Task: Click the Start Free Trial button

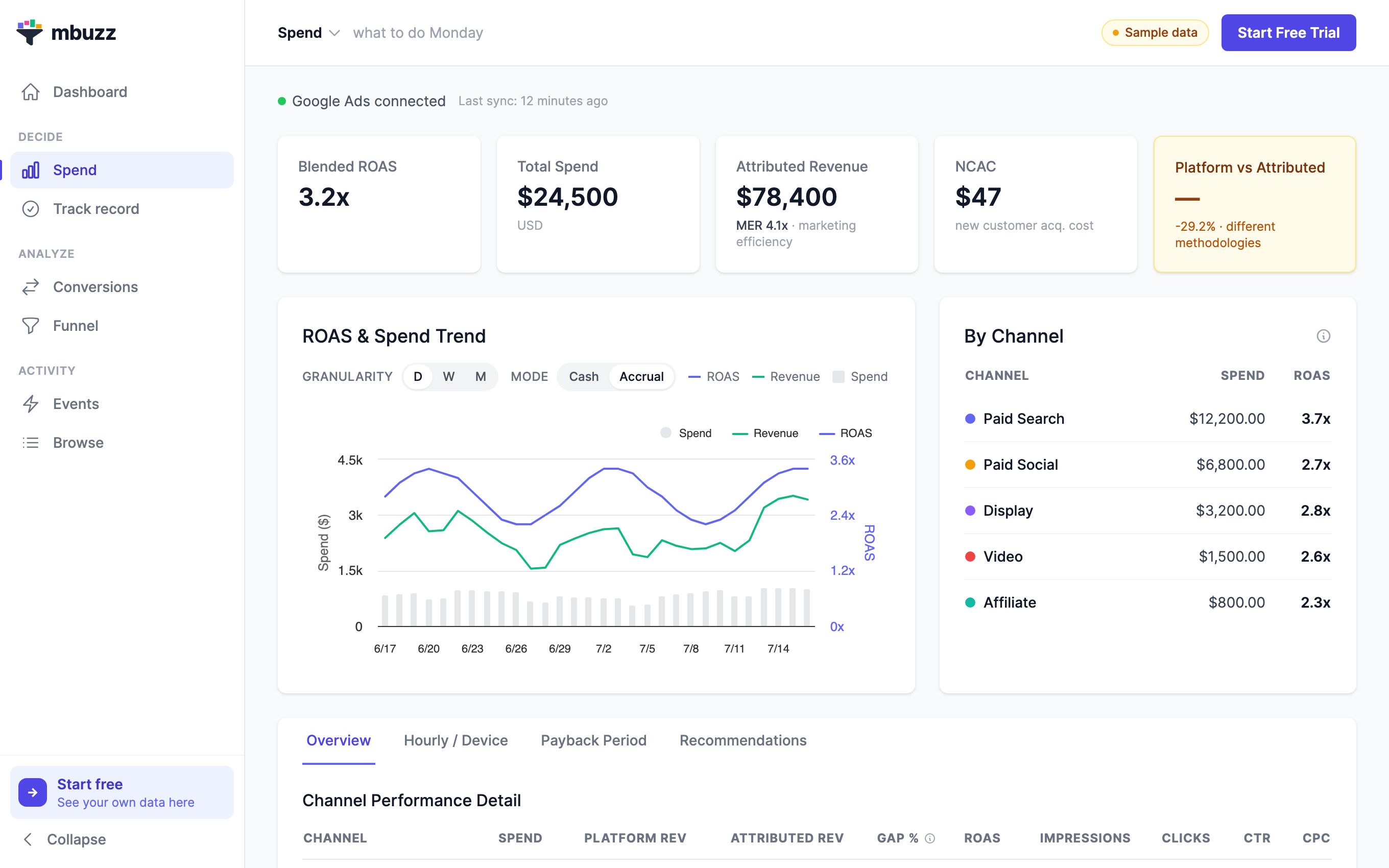Action: click(x=1288, y=33)
